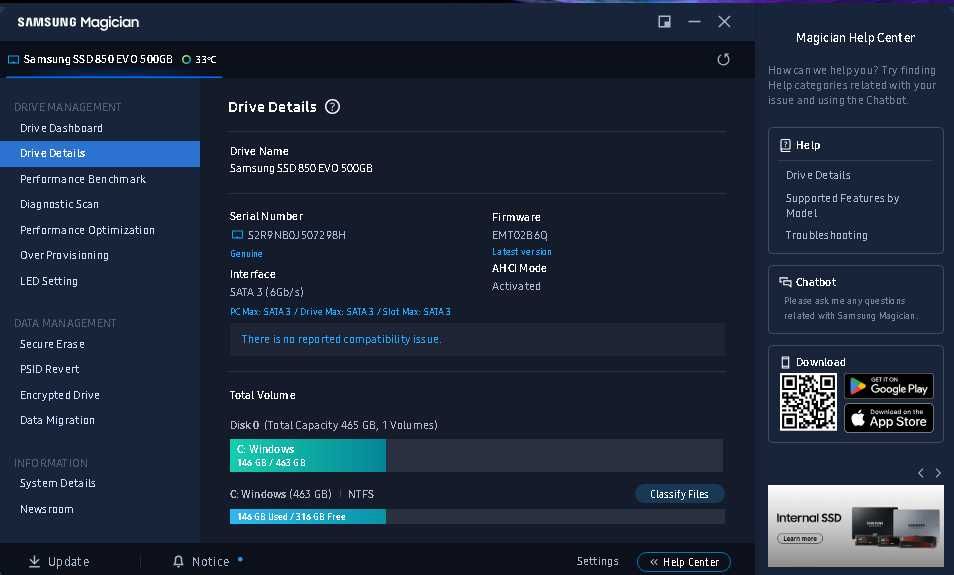Open Settings at the bottom bar
Viewport: 954px width, 575px height.
(x=597, y=561)
